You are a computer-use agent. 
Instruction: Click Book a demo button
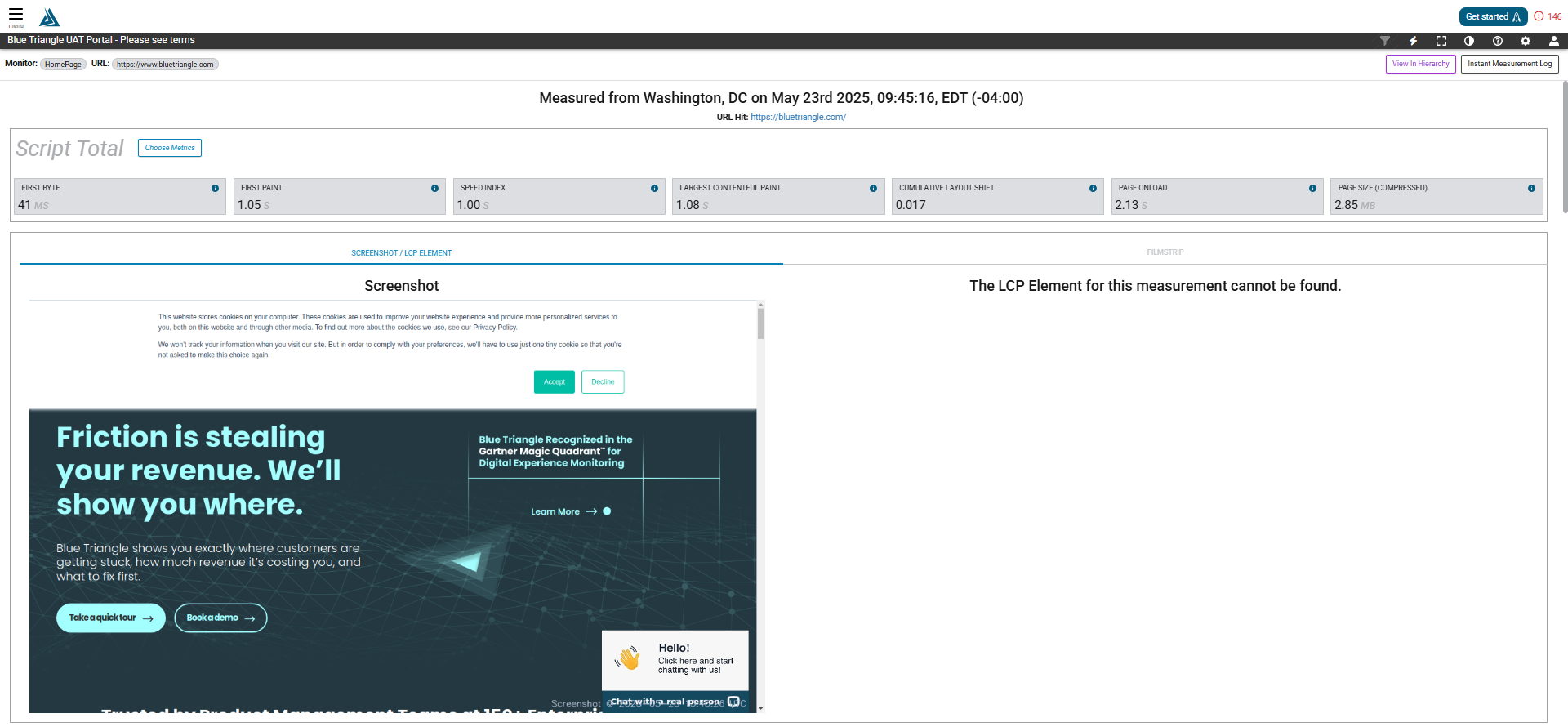click(x=220, y=618)
